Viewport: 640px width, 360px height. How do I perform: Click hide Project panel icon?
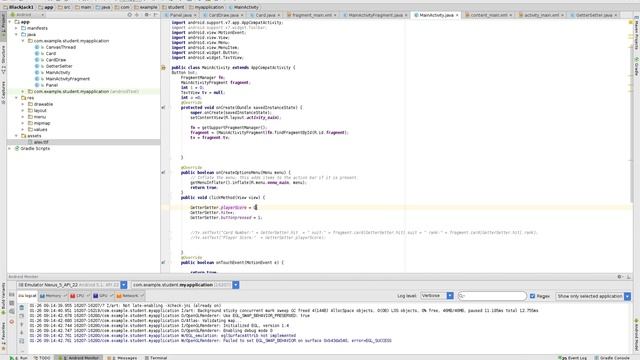(x=156, y=15)
